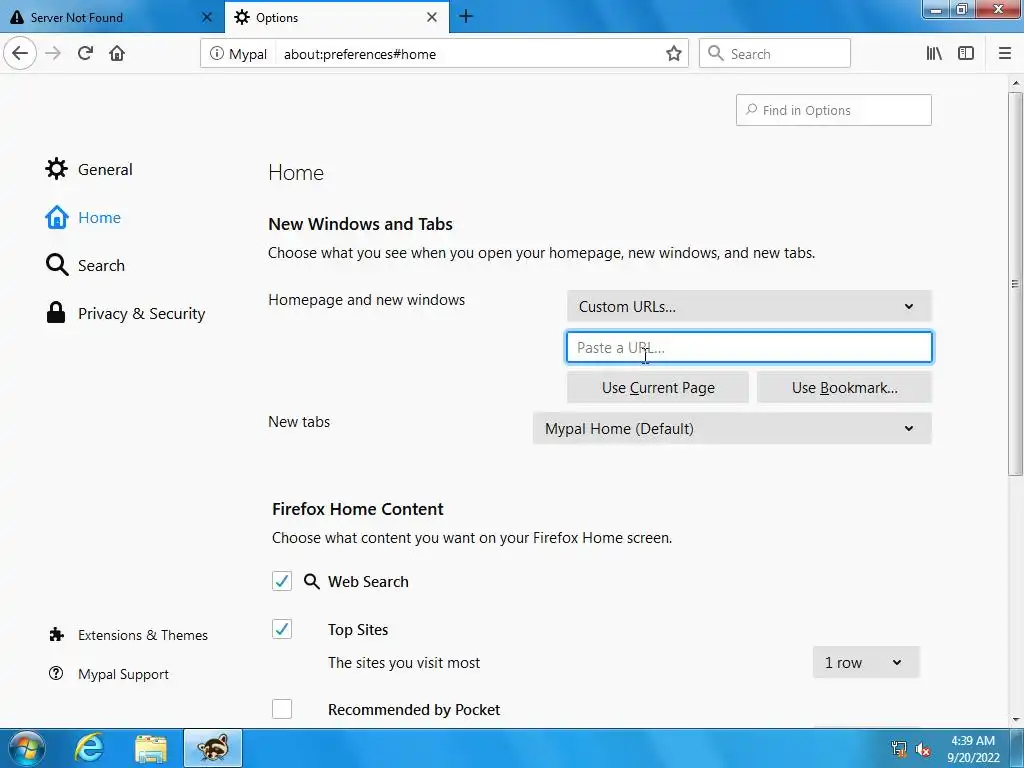Open a new tab with the plus button
1024x768 pixels.
(x=466, y=16)
